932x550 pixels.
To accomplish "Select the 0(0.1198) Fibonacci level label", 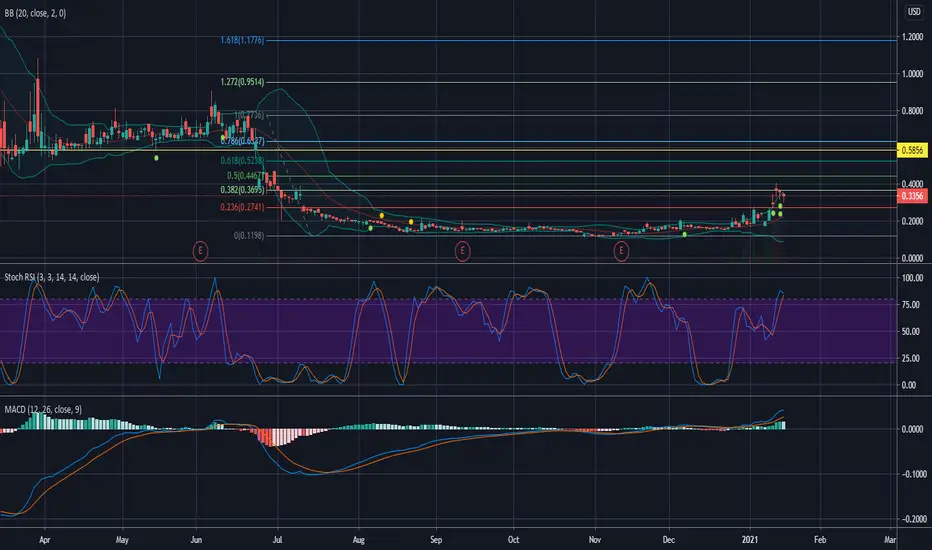I will 248,235.
